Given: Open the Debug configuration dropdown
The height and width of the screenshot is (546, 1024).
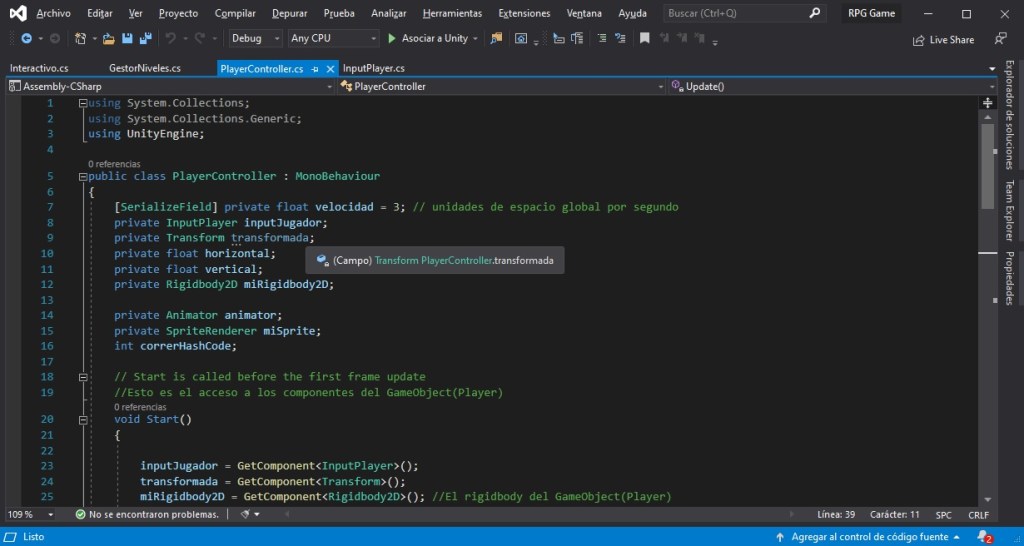Looking at the screenshot, I should tap(255, 39).
